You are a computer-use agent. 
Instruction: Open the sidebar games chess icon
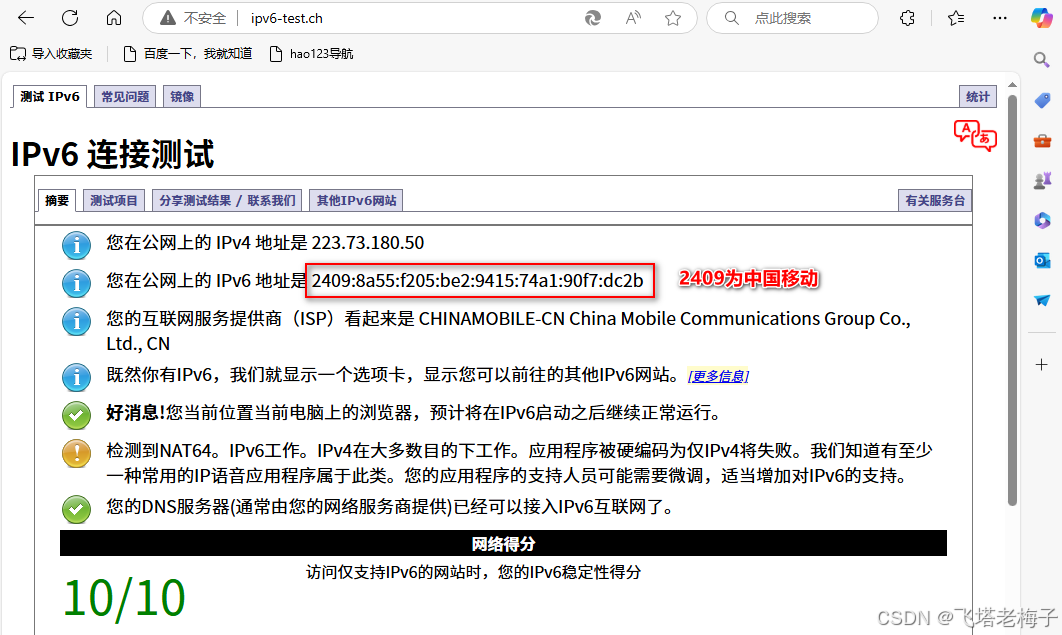pos(1042,180)
